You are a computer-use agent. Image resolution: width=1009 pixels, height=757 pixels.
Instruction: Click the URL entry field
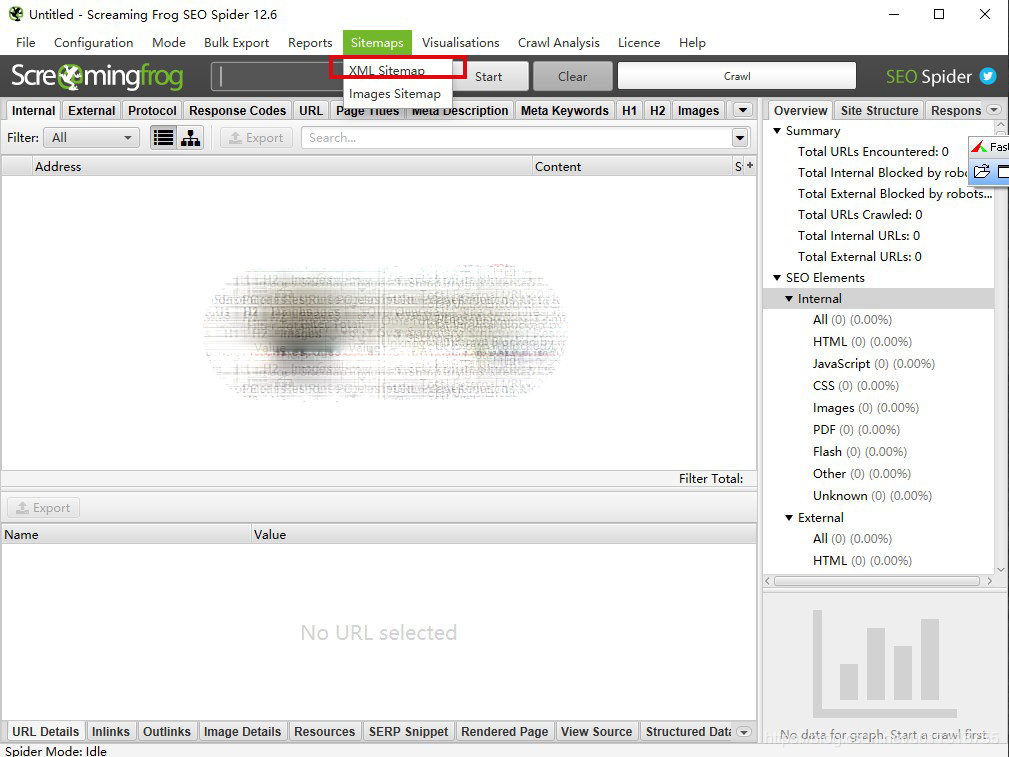pyautogui.click(x=277, y=77)
